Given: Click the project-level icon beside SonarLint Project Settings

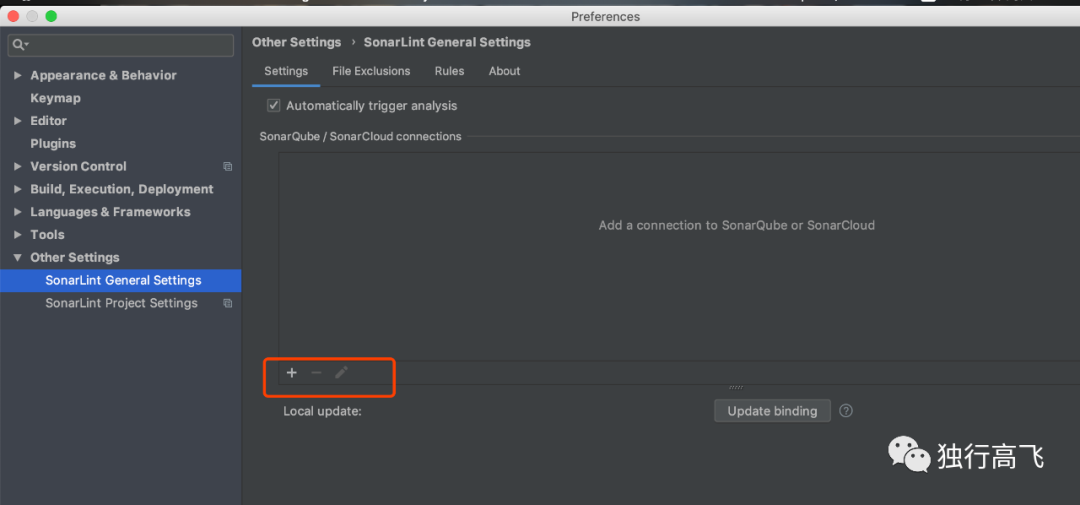Looking at the screenshot, I should [x=227, y=303].
